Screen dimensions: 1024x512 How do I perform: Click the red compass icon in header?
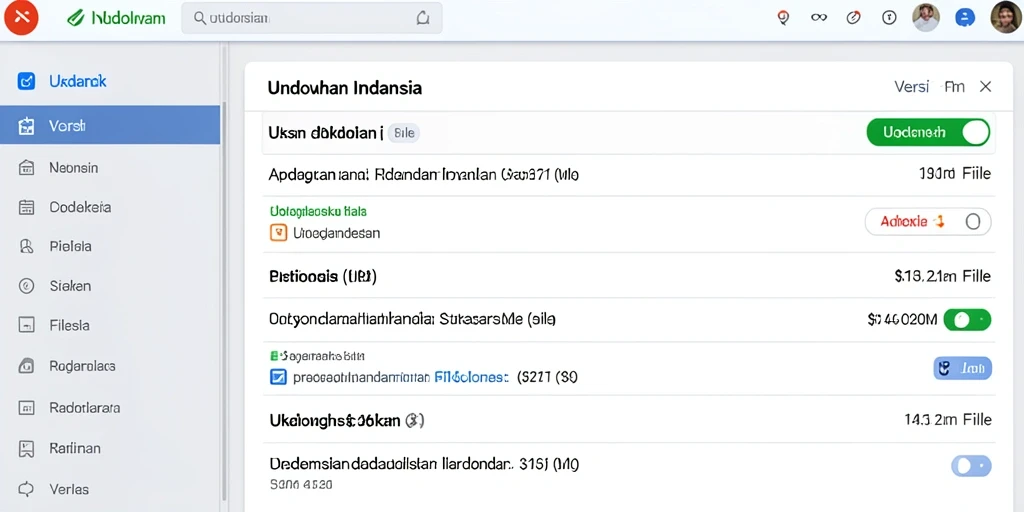[854, 18]
